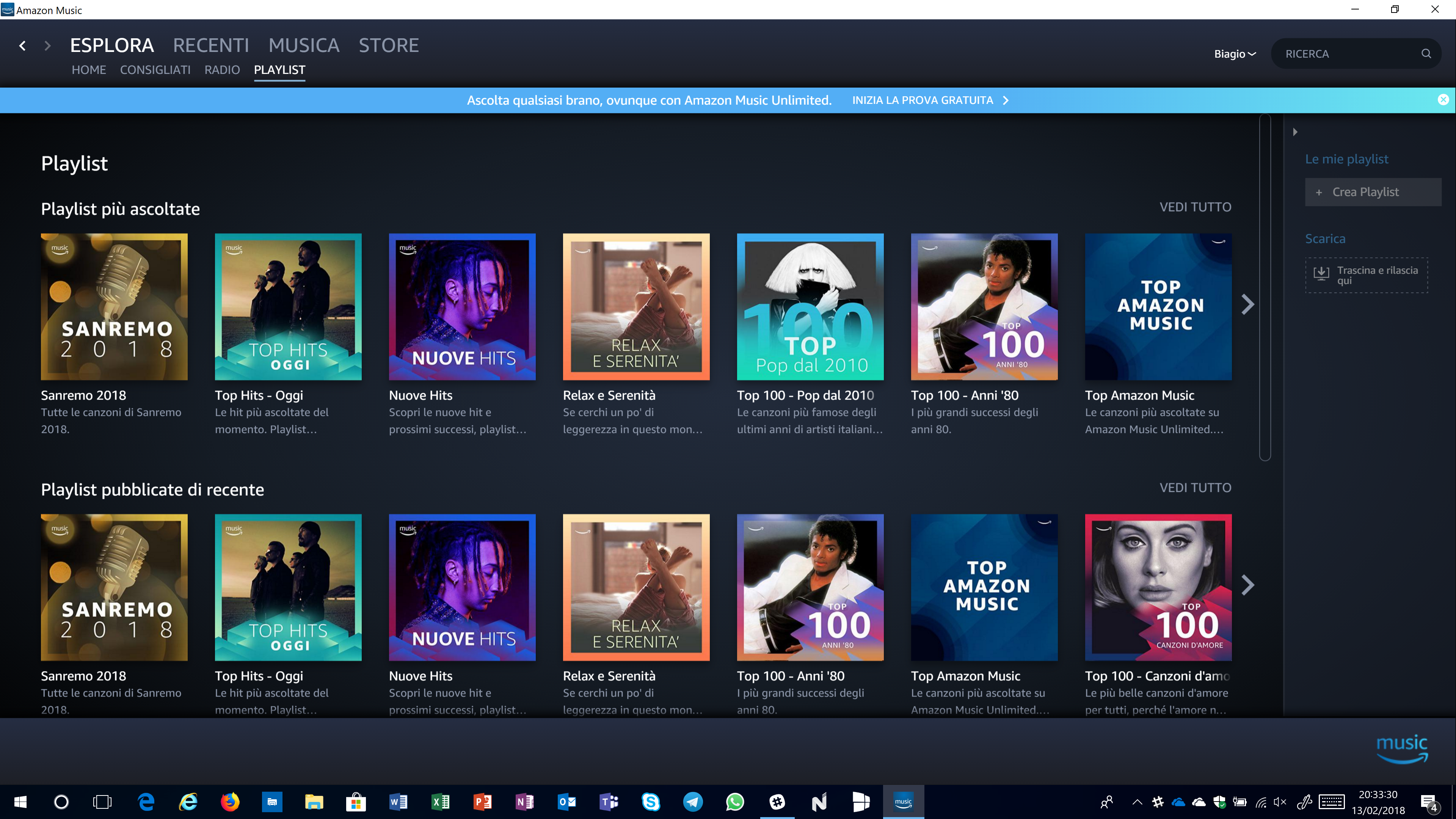Open Skype from taskbar

pyautogui.click(x=651, y=802)
